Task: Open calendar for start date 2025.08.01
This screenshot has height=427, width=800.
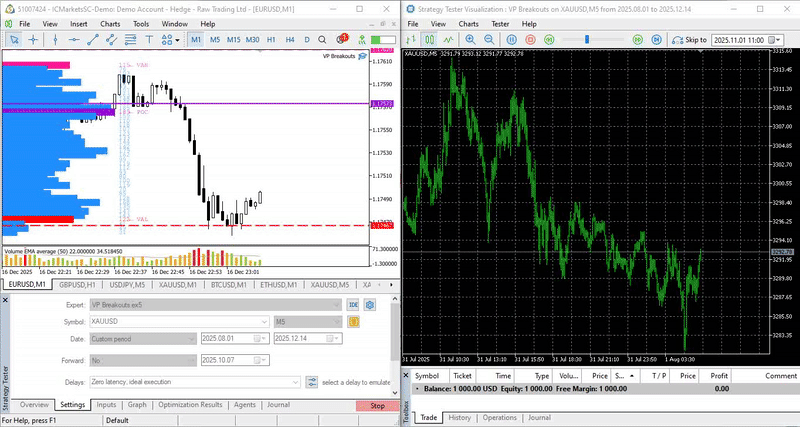Action: tap(259, 339)
